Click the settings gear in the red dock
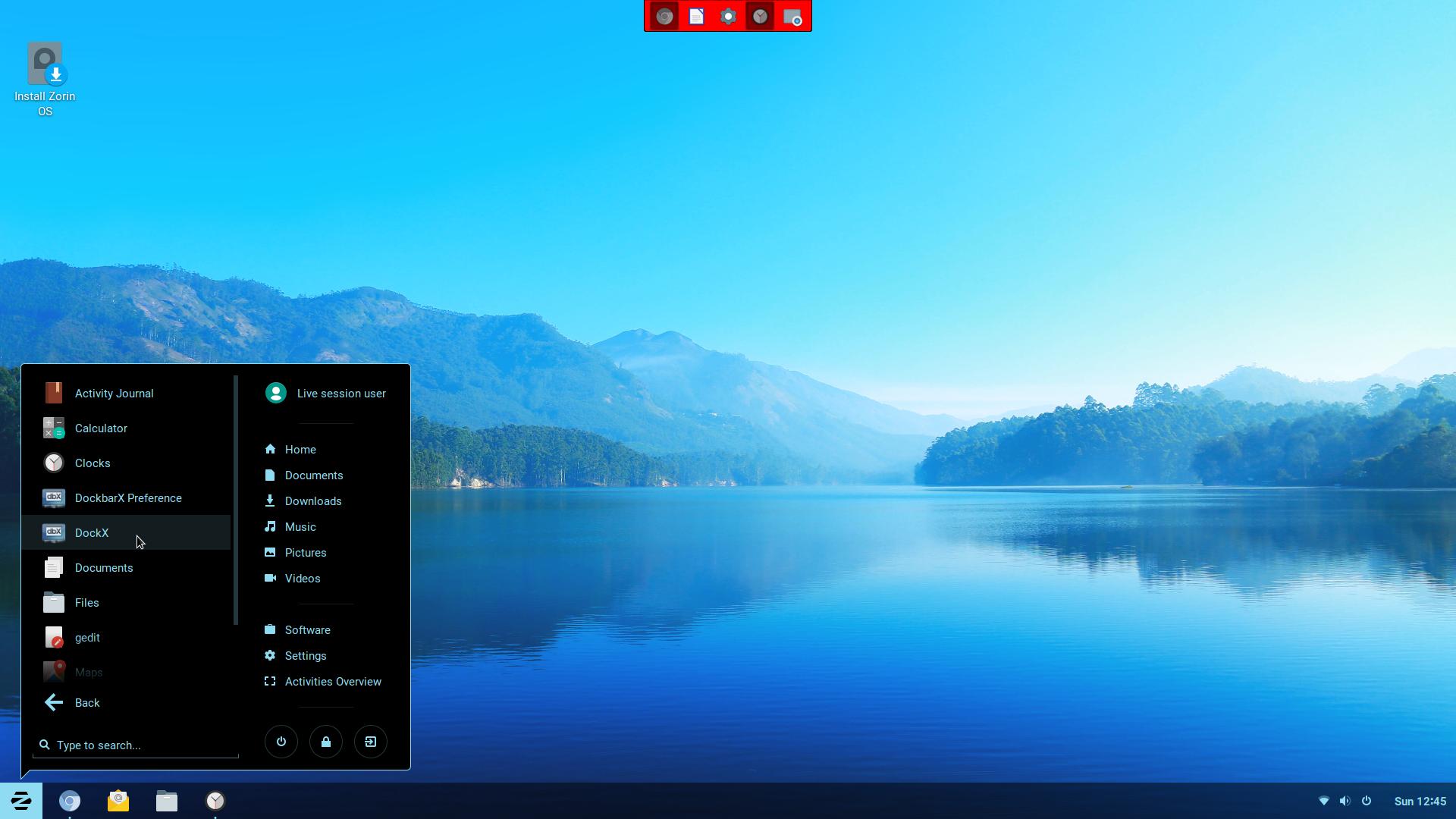The width and height of the screenshot is (1456, 819). tap(728, 17)
